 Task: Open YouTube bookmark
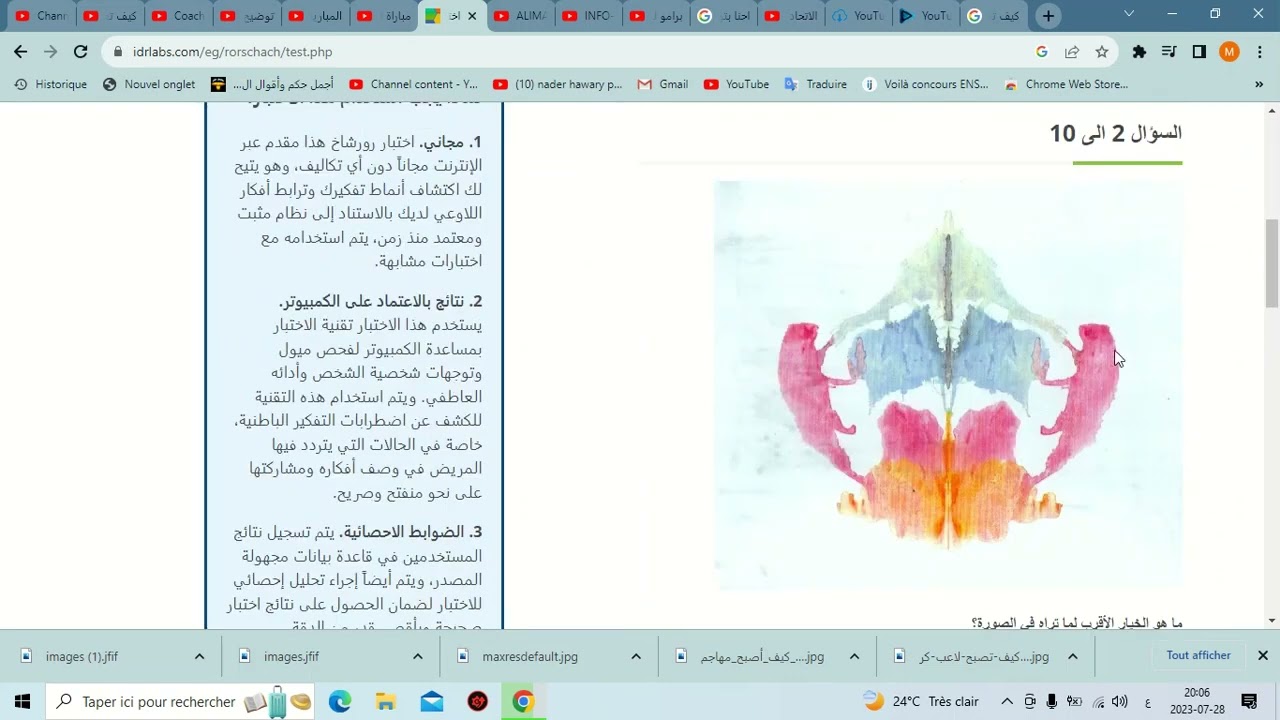737,84
